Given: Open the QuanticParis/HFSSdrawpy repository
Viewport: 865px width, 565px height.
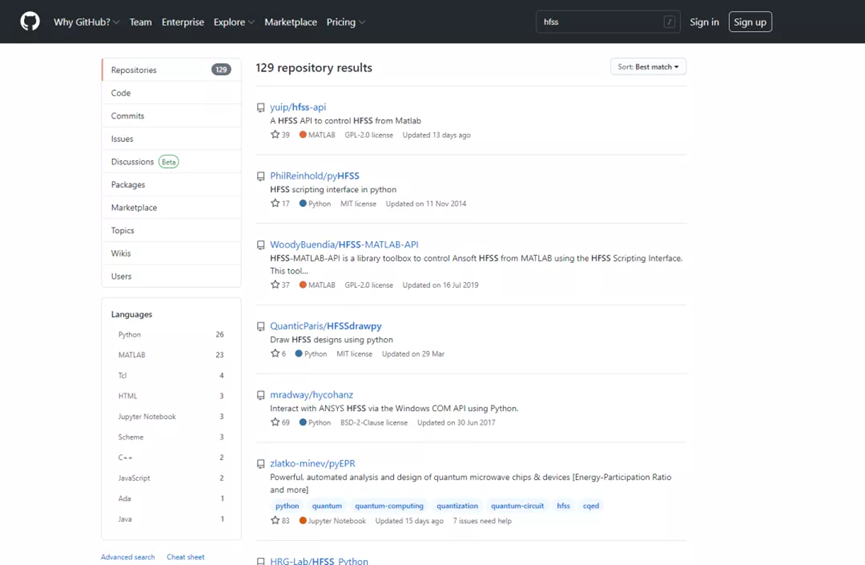Looking at the screenshot, I should point(325,326).
